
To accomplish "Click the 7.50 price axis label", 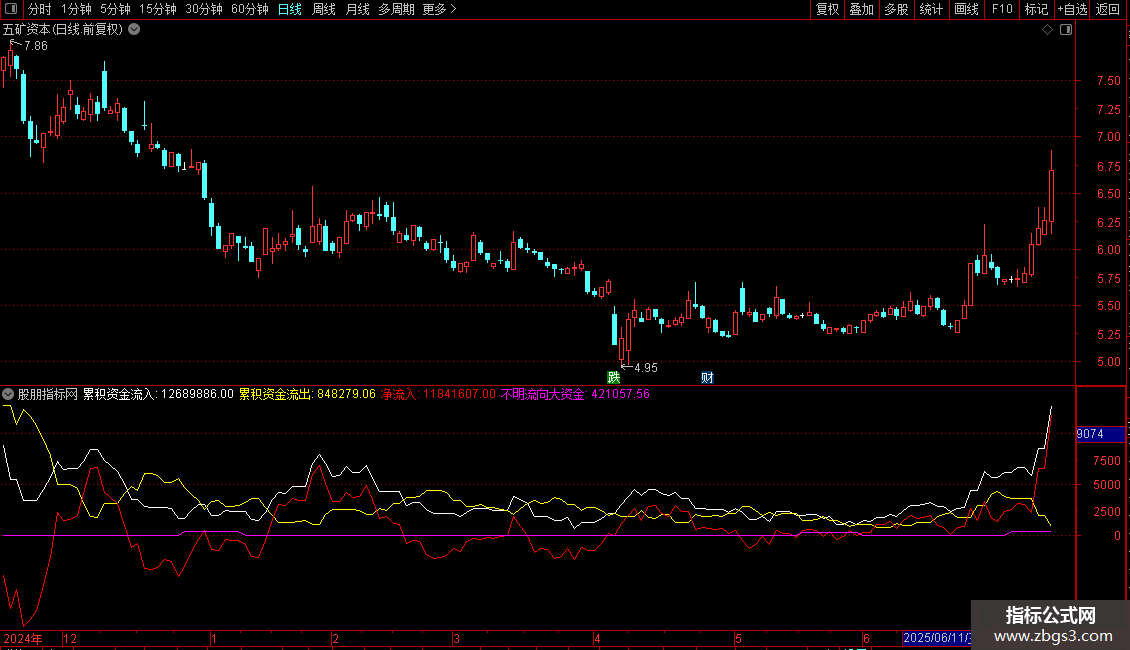I will [1108, 81].
